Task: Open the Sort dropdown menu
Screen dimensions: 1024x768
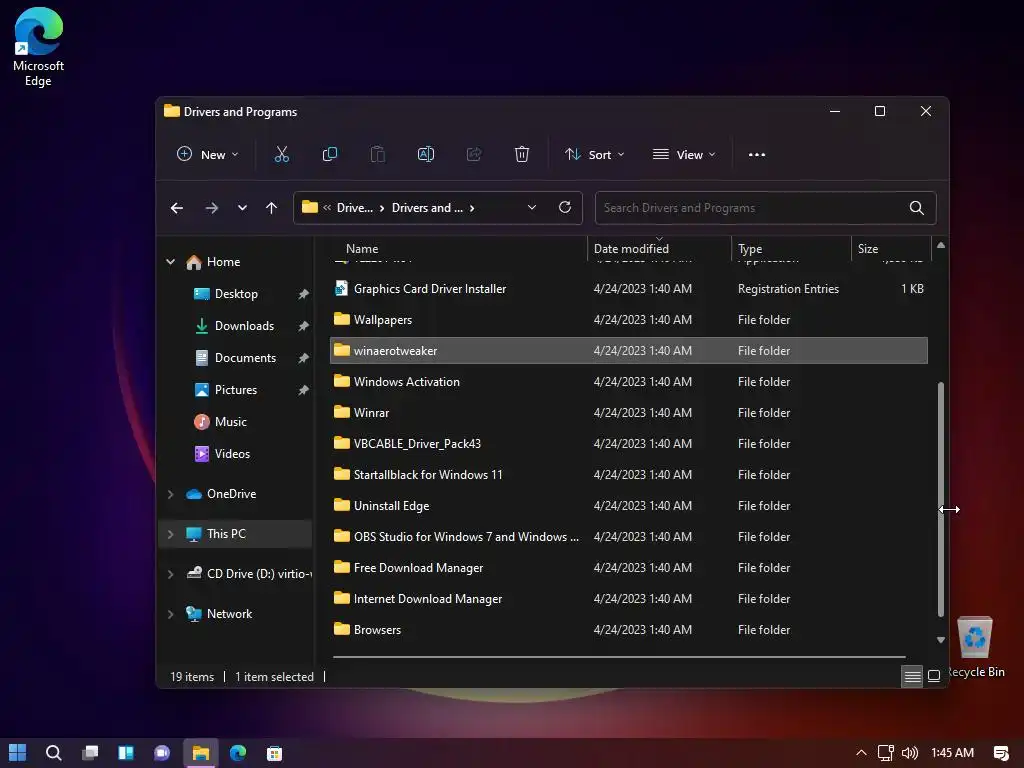Action: pyautogui.click(x=594, y=155)
